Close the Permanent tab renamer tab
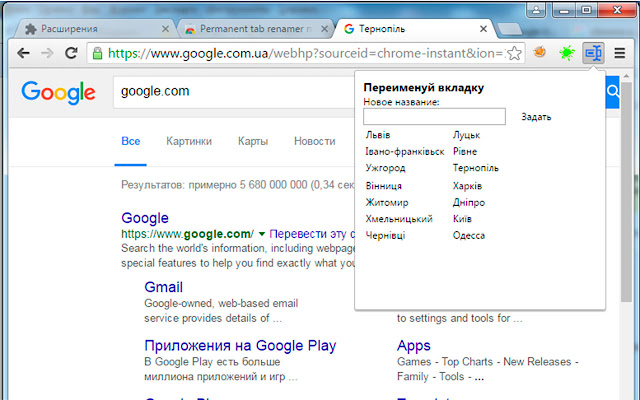This screenshot has height=400, width=640. [x=324, y=29]
